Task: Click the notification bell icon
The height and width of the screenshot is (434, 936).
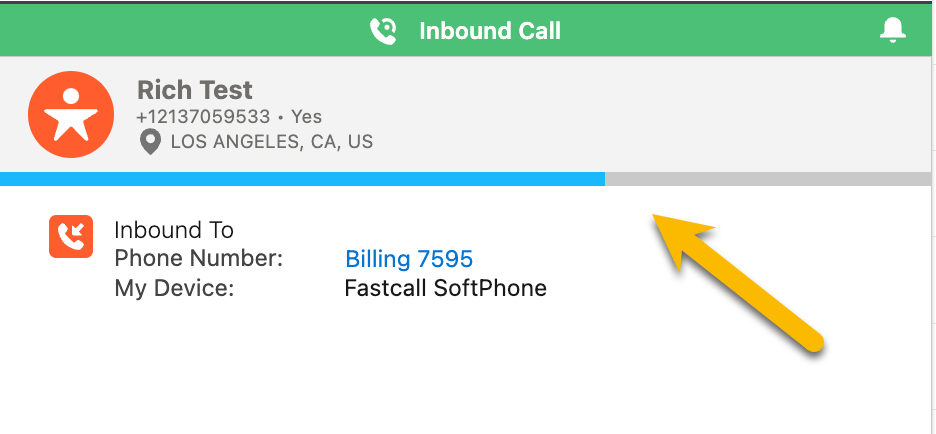Action: pos(892,30)
